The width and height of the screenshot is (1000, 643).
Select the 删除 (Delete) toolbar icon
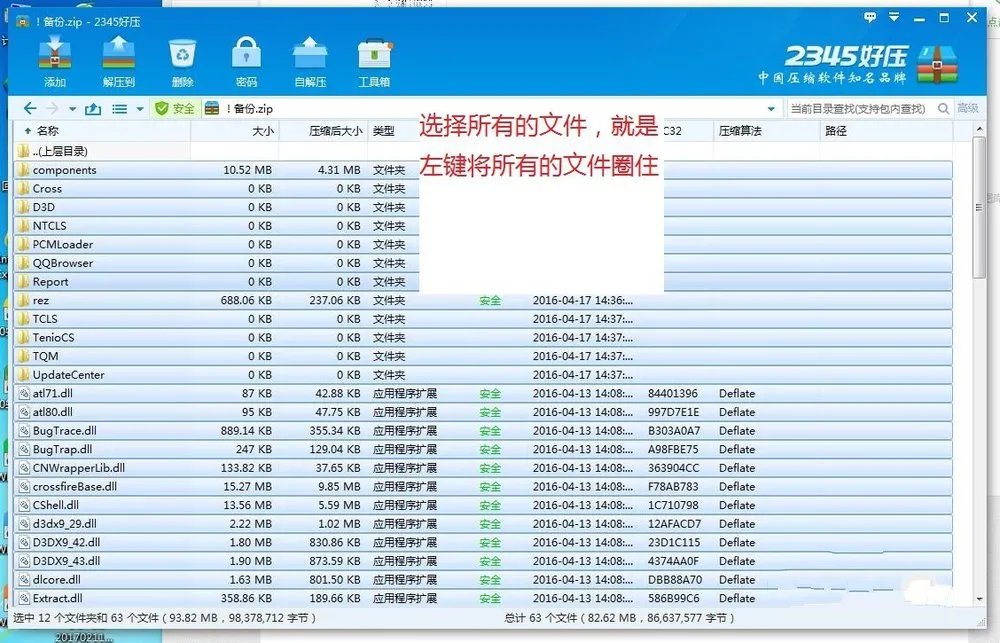pyautogui.click(x=182, y=55)
